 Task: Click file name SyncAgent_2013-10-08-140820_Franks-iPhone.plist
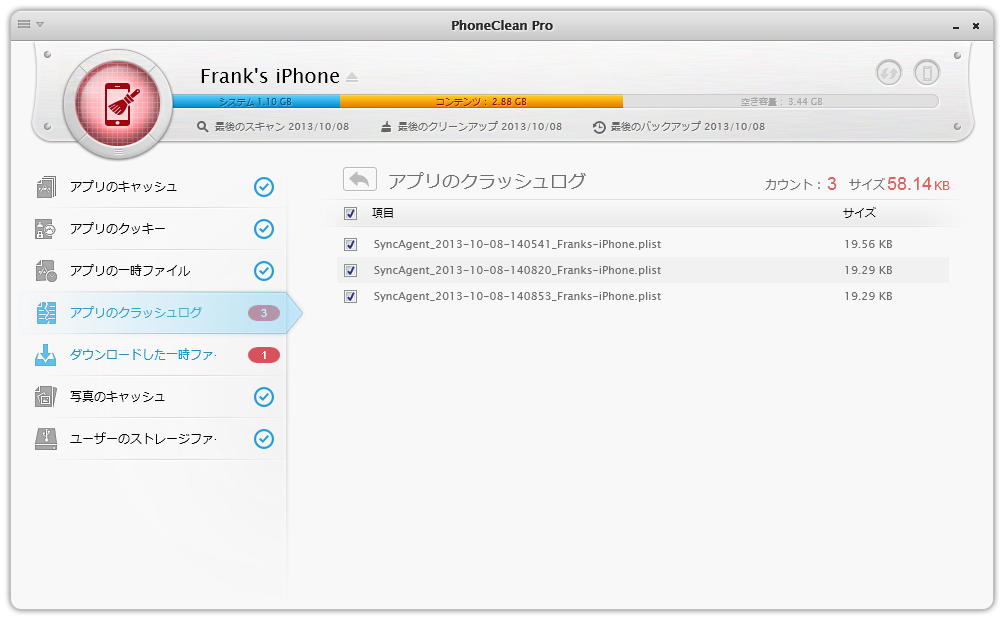coord(517,270)
